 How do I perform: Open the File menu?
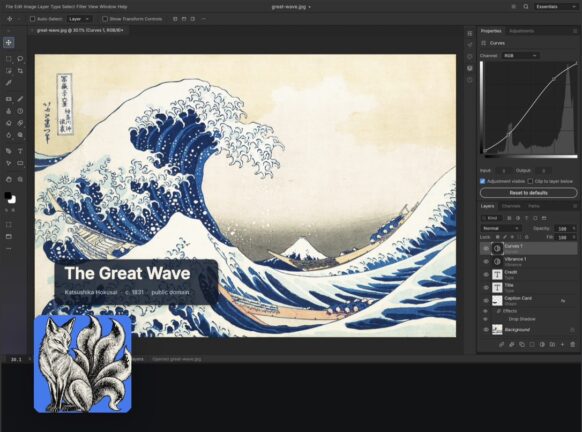10,6
